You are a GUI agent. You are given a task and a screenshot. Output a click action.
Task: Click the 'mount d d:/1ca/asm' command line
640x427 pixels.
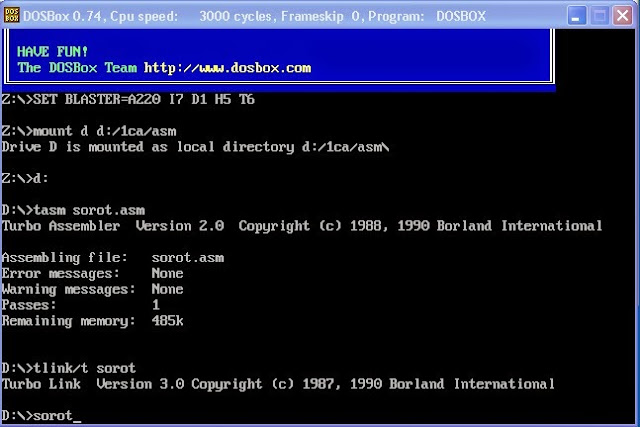pyautogui.click(x=89, y=131)
